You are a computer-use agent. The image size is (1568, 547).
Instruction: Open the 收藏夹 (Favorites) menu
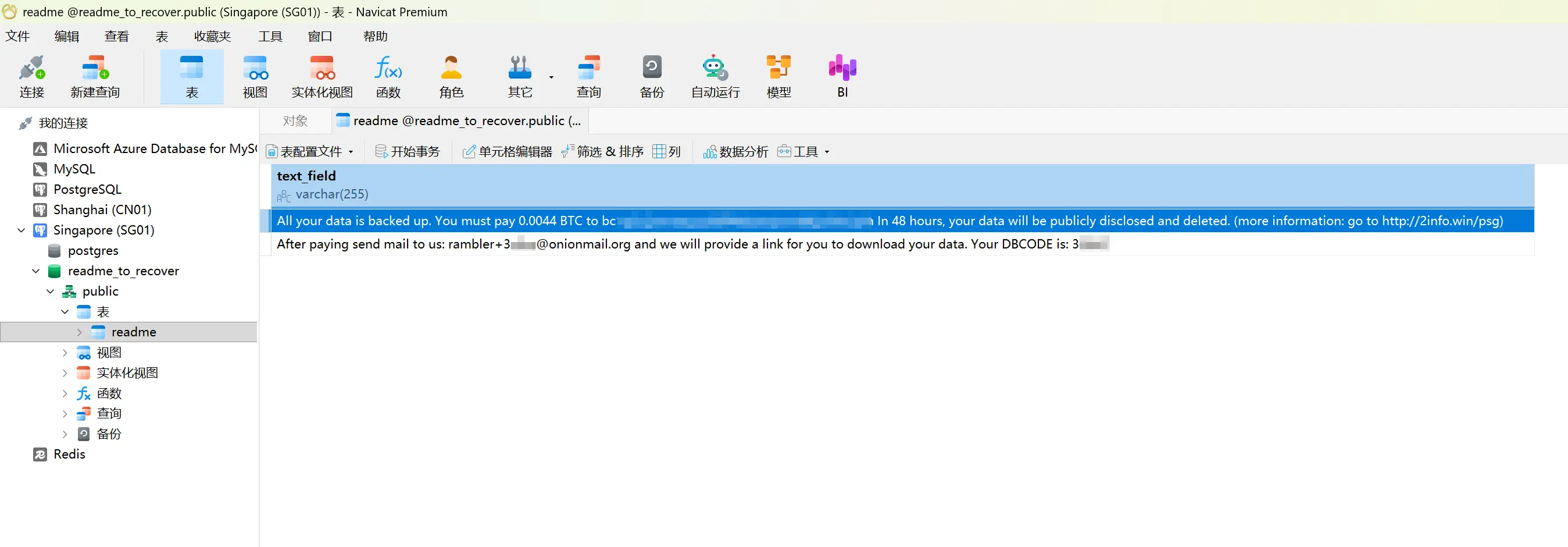[x=212, y=37]
